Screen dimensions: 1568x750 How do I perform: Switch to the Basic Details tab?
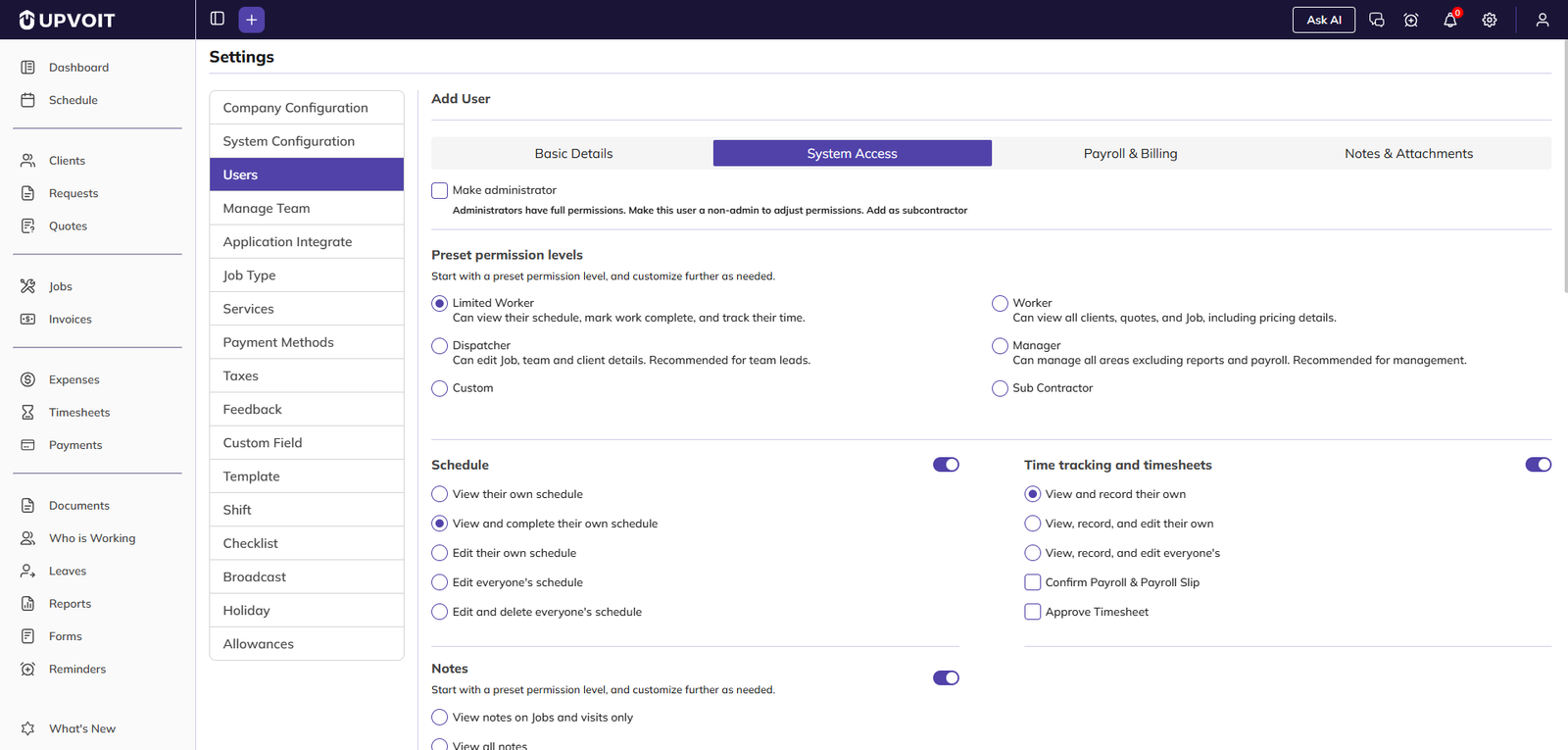[x=573, y=153]
